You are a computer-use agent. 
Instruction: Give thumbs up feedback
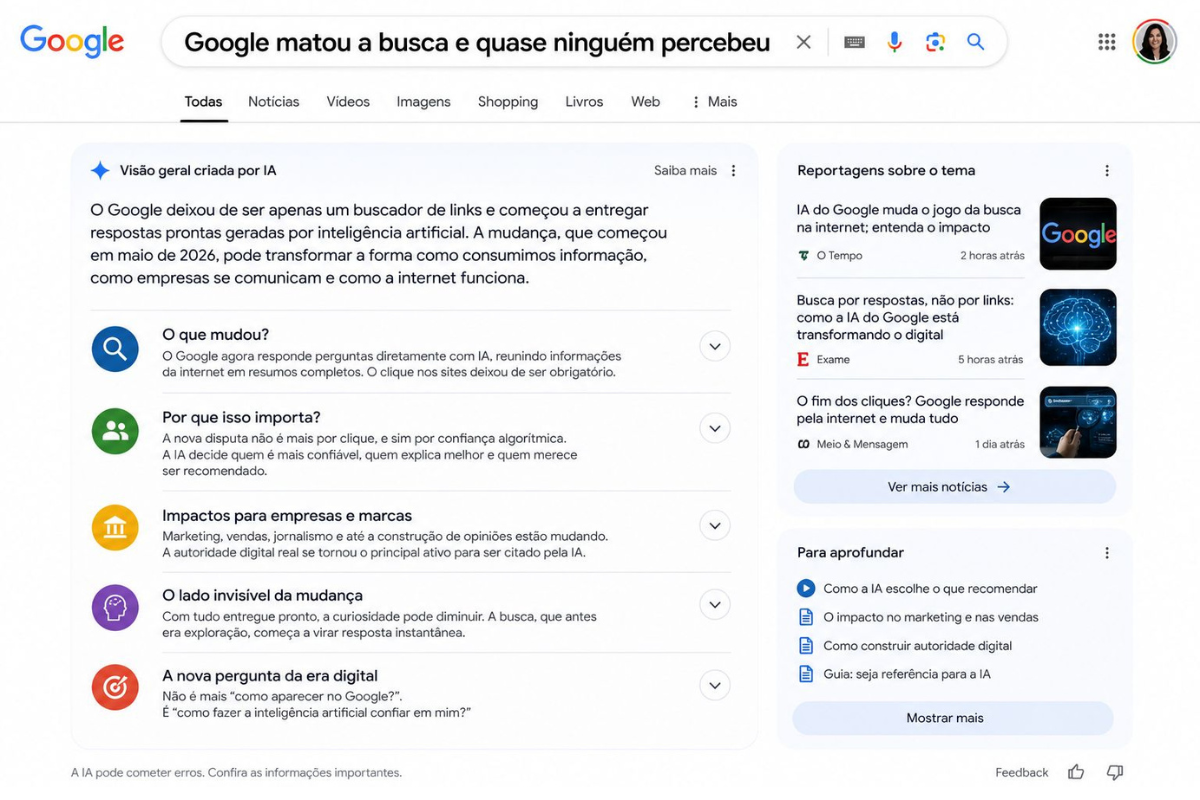[1076, 772]
